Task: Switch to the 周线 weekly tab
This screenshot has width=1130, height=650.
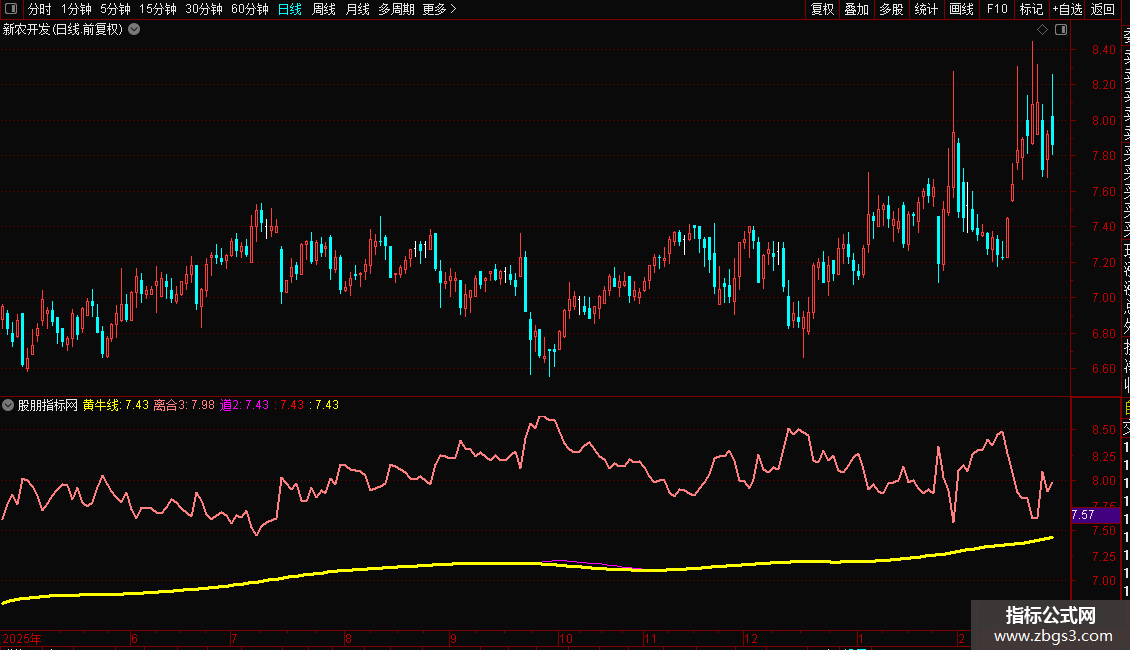Action: 324,9
